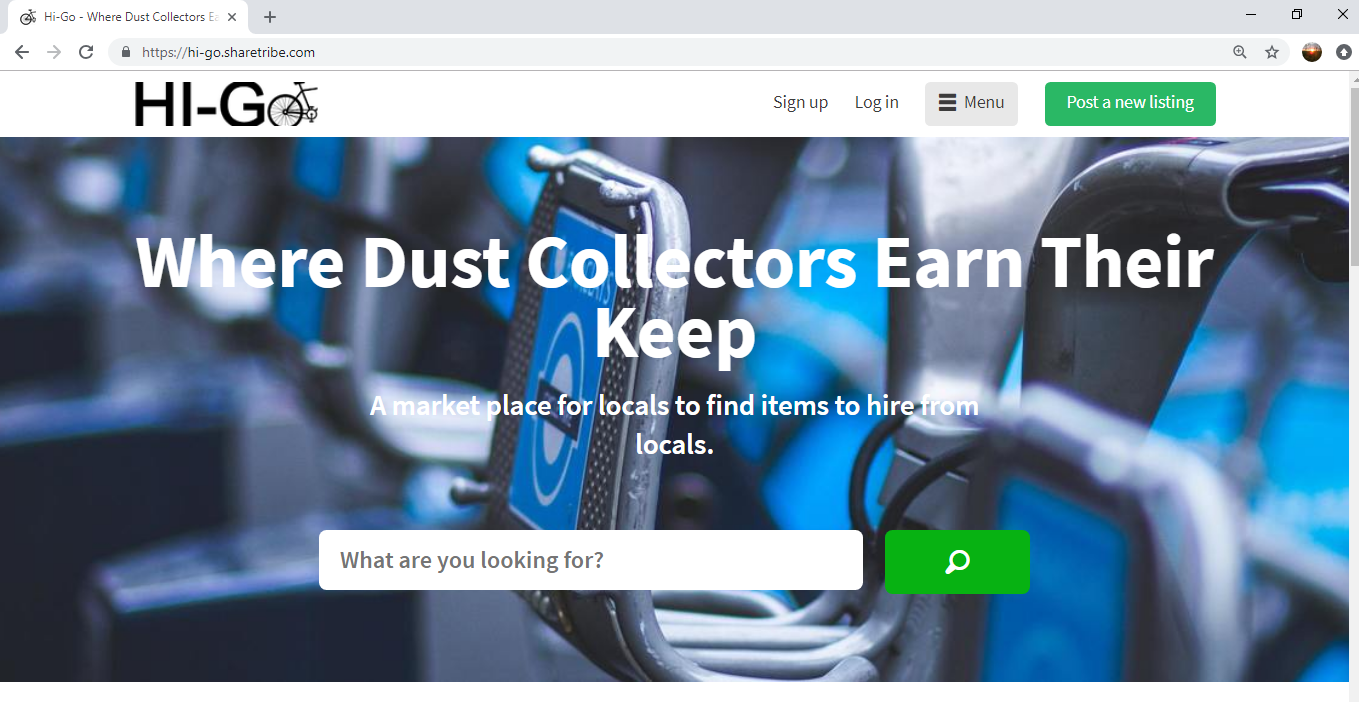Click the browser forward arrow

[54, 52]
